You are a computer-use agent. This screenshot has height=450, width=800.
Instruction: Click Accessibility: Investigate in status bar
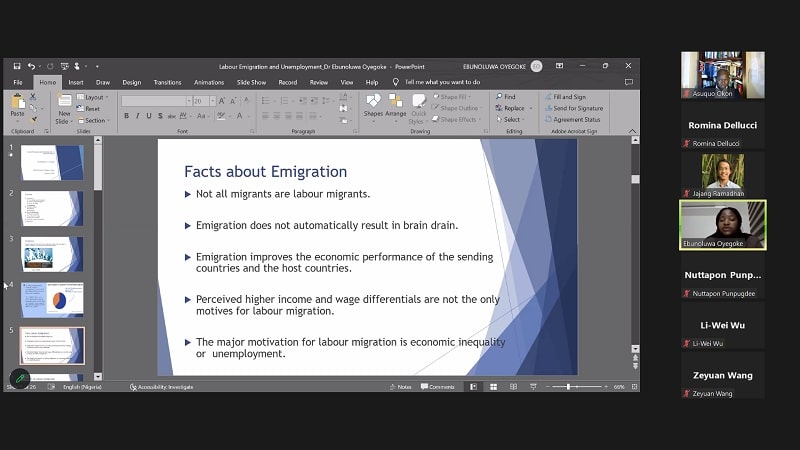[x=165, y=386]
